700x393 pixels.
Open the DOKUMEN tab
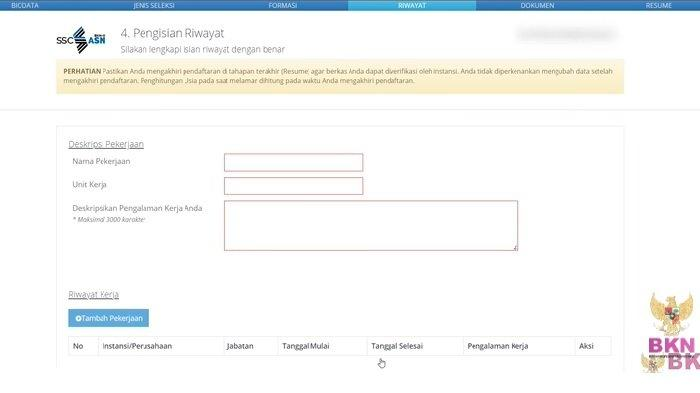(x=537, y=5)
